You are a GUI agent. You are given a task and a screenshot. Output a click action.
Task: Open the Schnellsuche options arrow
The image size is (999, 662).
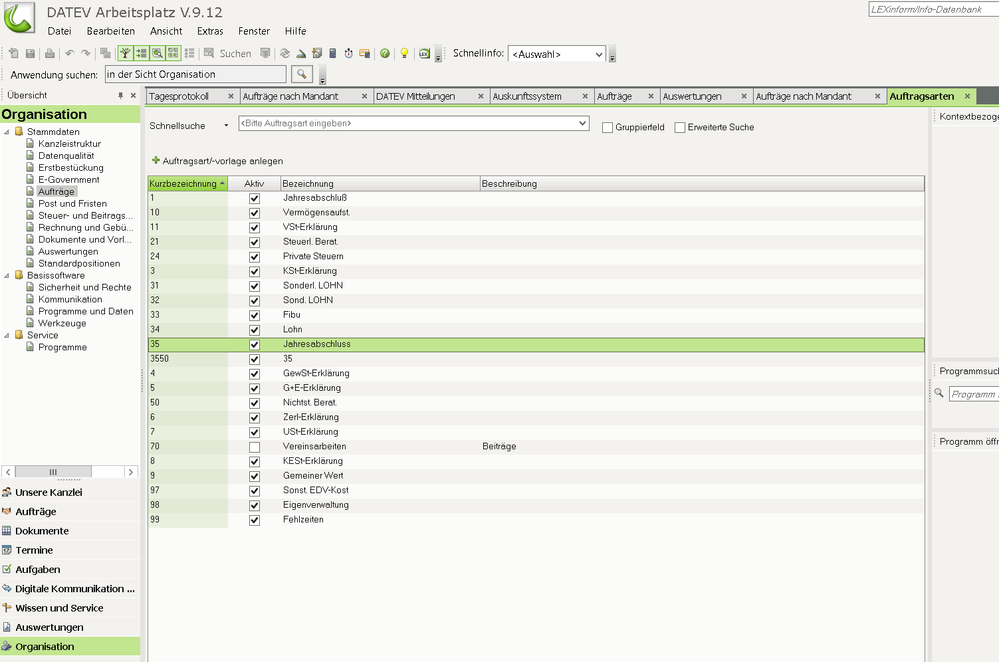tap(226, 126)
